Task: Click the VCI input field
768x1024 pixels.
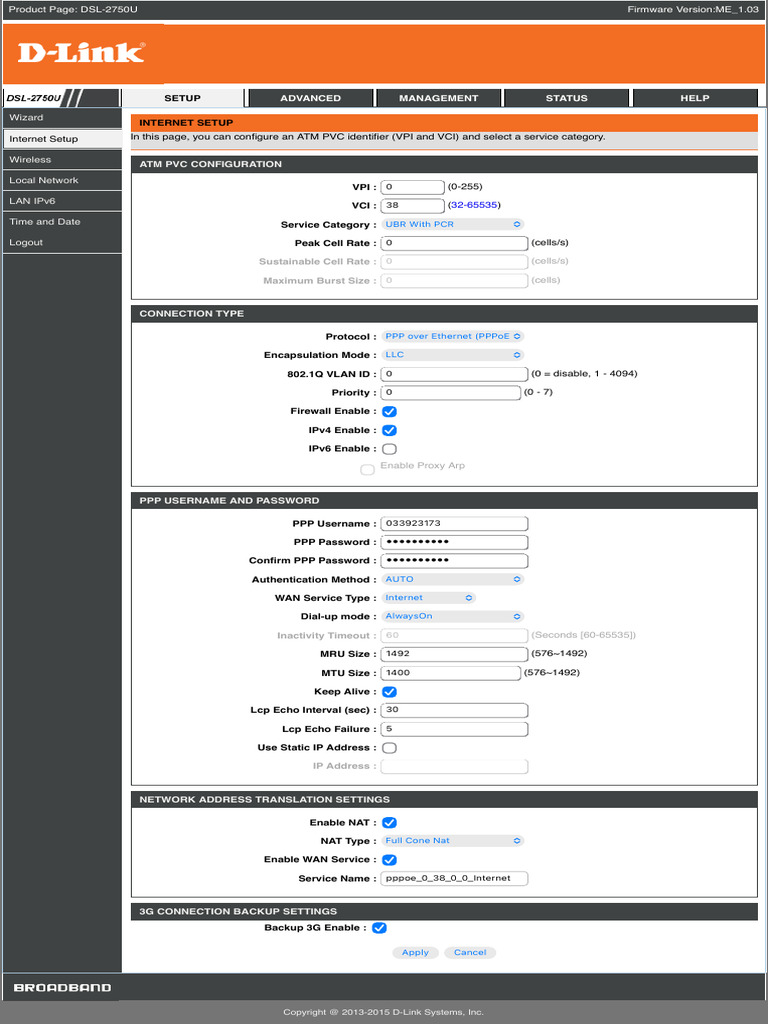Action: point(413,205)
